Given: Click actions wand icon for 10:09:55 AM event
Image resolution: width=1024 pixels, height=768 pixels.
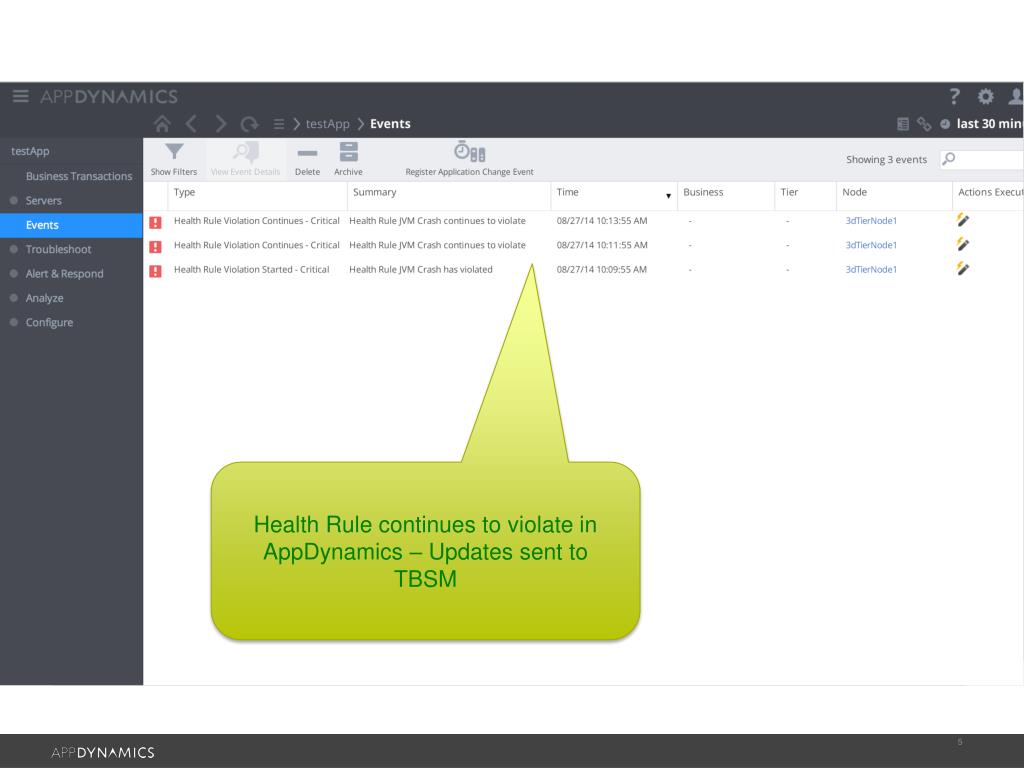Looking at the screenshot, I should pyautogui.click(x=963, y=268).
